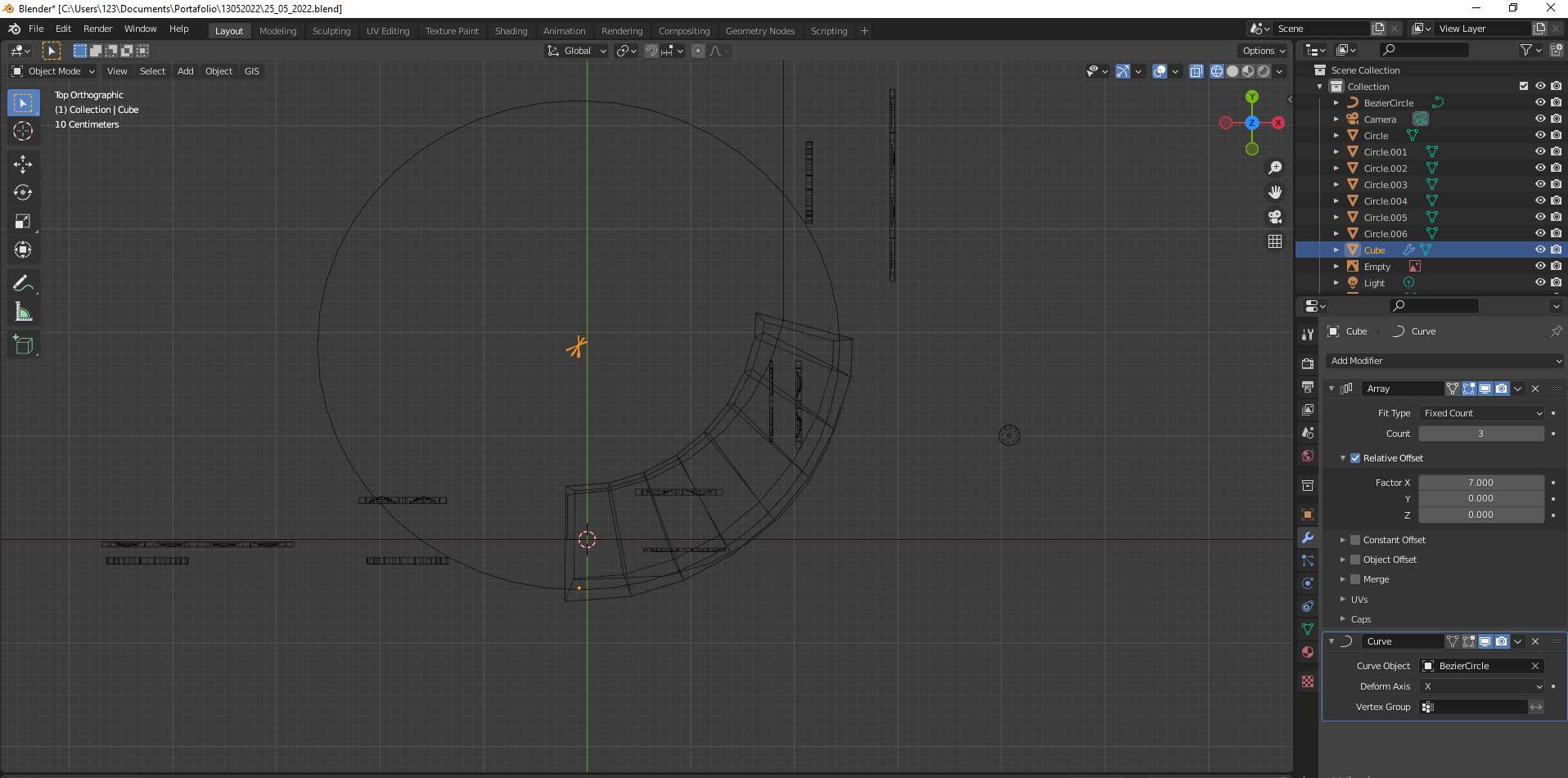Toggle proportional editing
This screenshot has height=778, width=1568.
pos(698,51)
